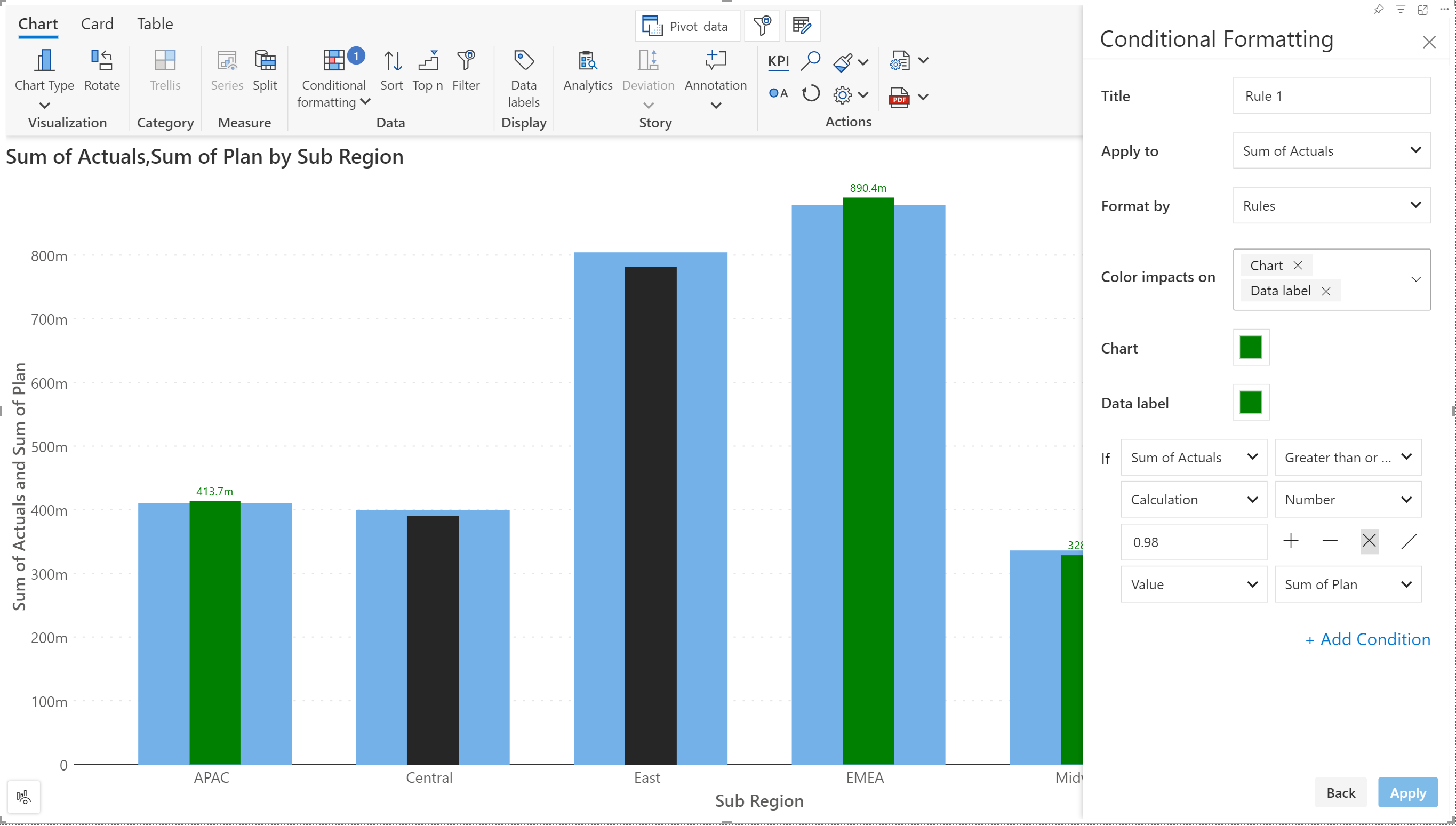Remove the Data label tag
1456x826 pixels.
1326,291
